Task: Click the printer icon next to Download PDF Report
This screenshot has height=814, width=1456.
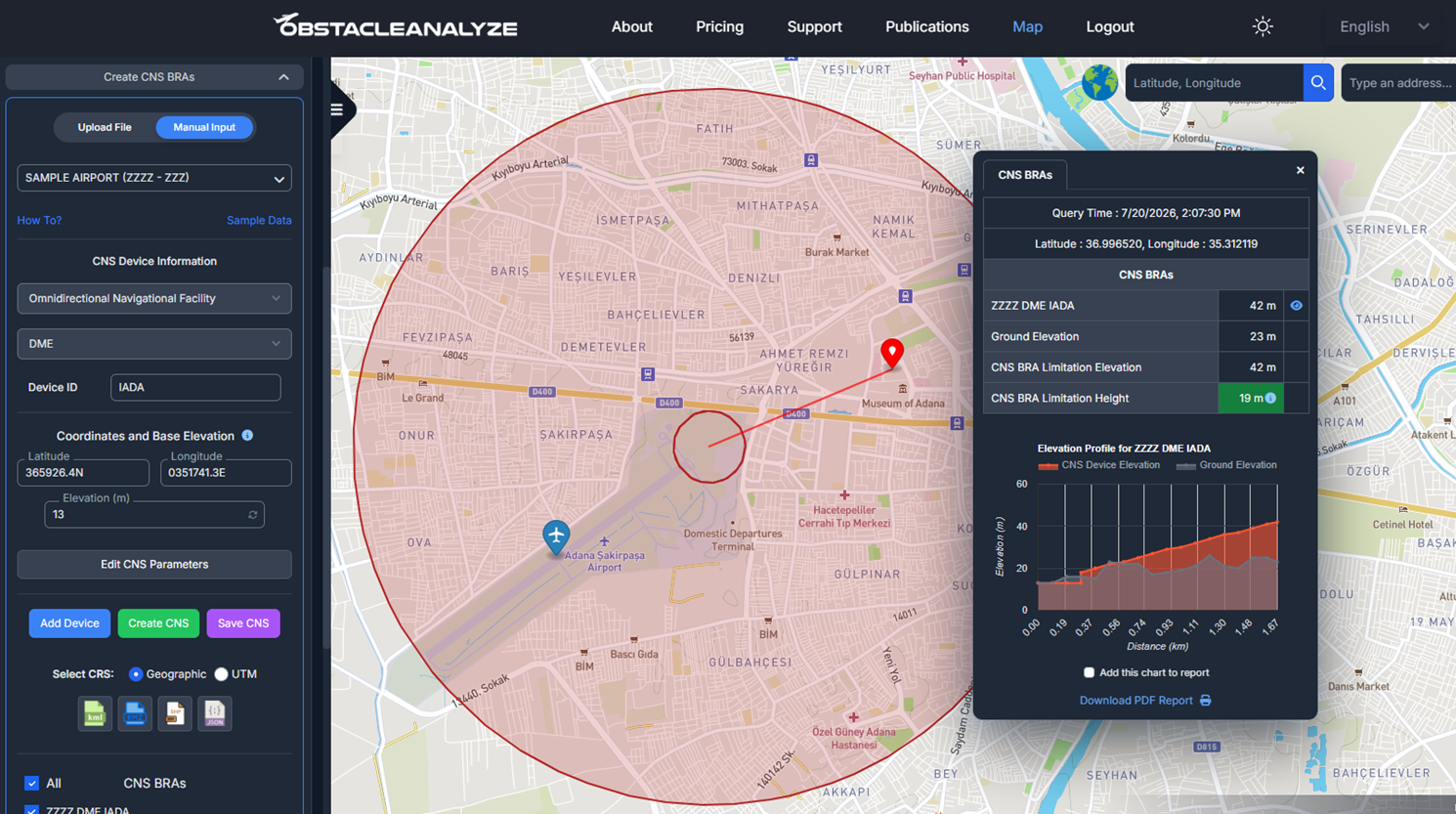Action: pos(1206,701)
